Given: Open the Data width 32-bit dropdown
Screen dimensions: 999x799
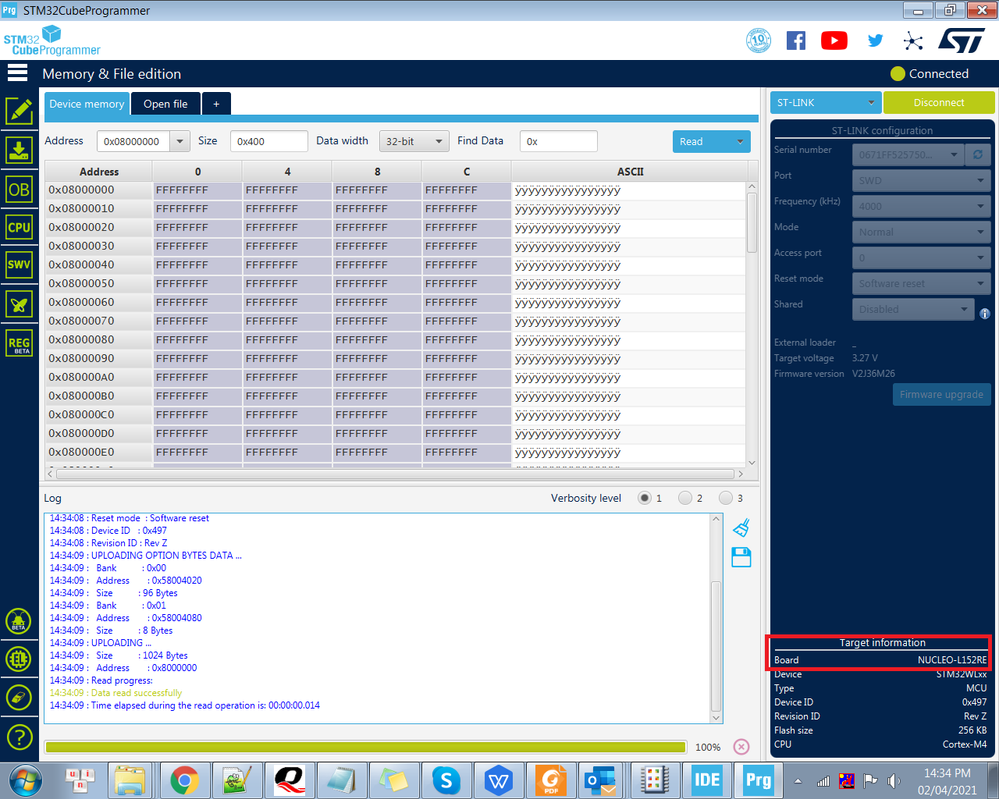Looking at the screenshot, I should coord(414,141).
